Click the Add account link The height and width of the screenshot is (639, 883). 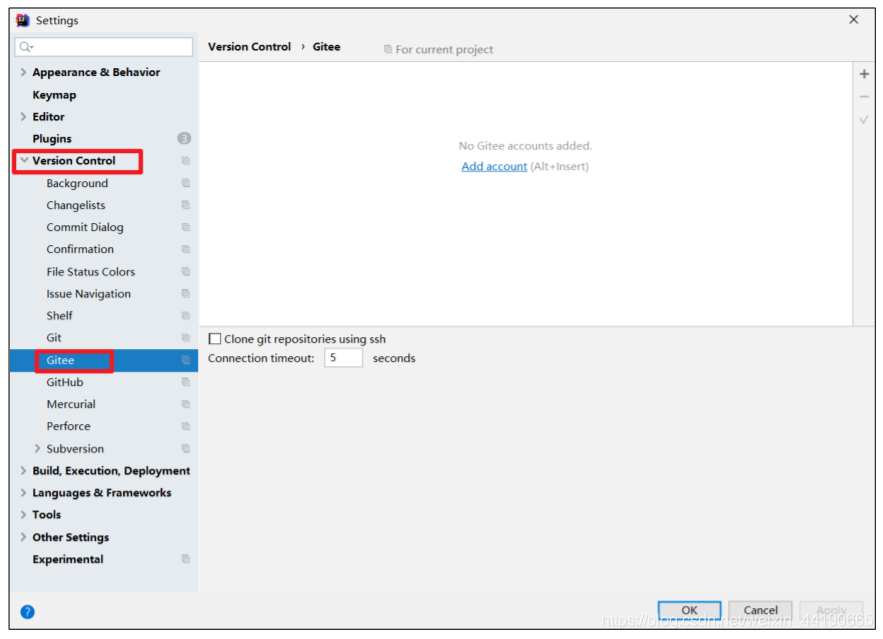(494, 167)
